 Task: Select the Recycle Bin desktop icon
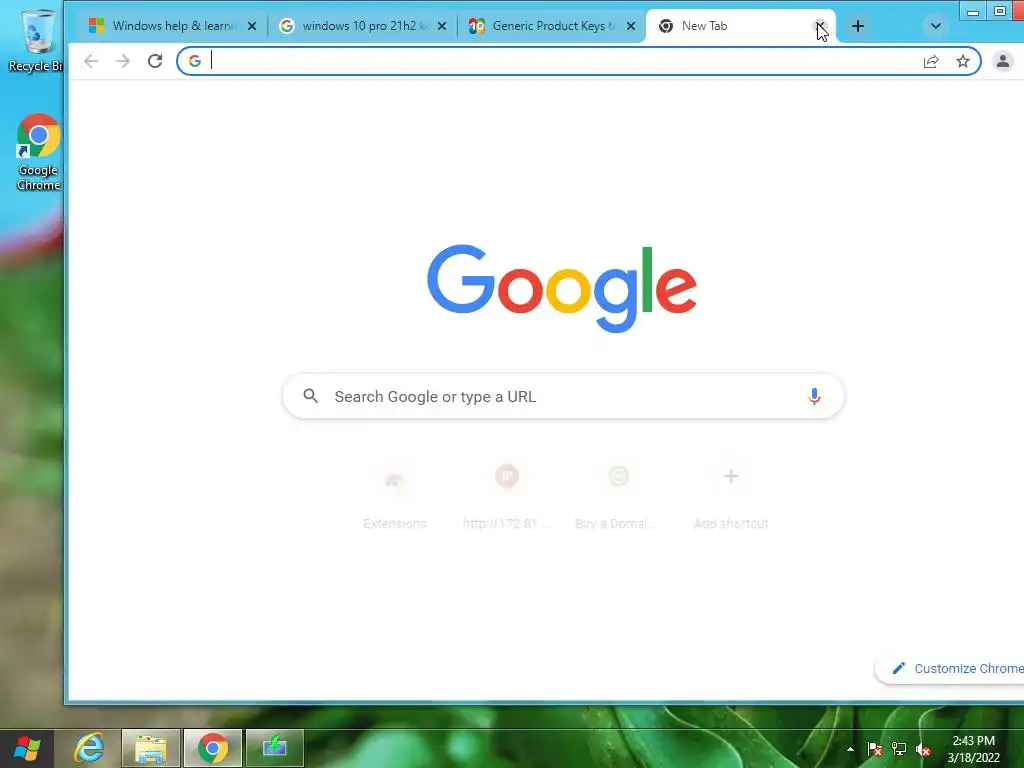(37, 41)
